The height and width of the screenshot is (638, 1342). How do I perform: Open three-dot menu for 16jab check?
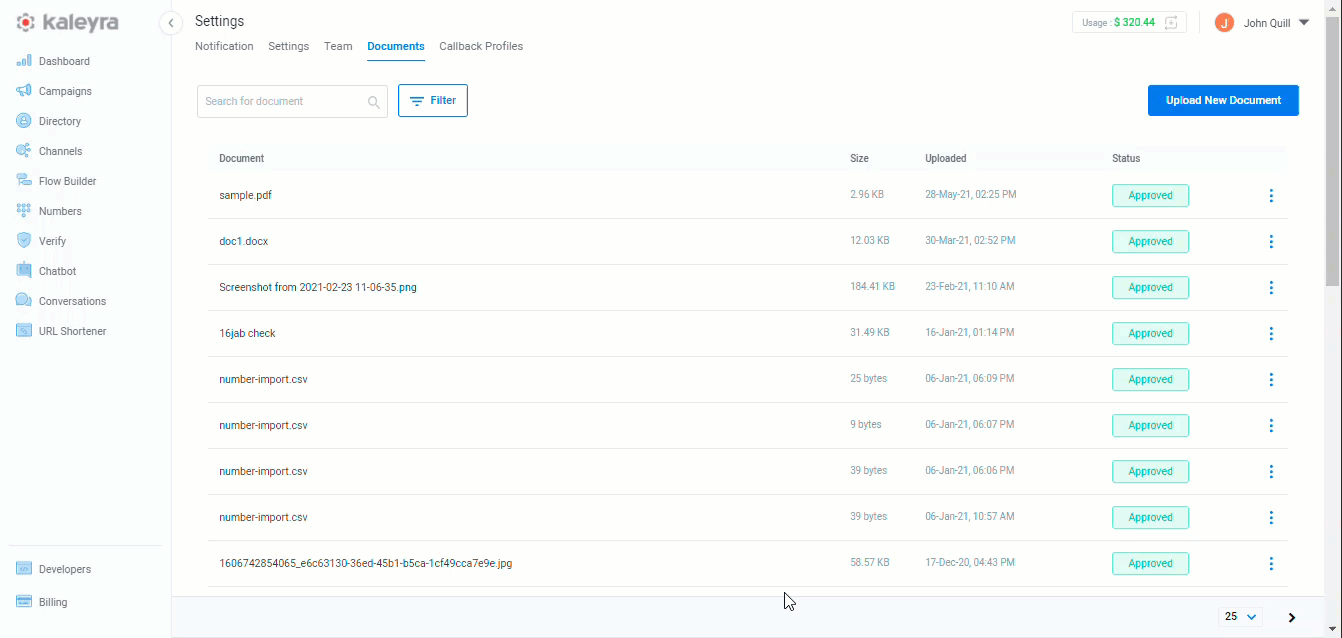[x=1271, y=334]
